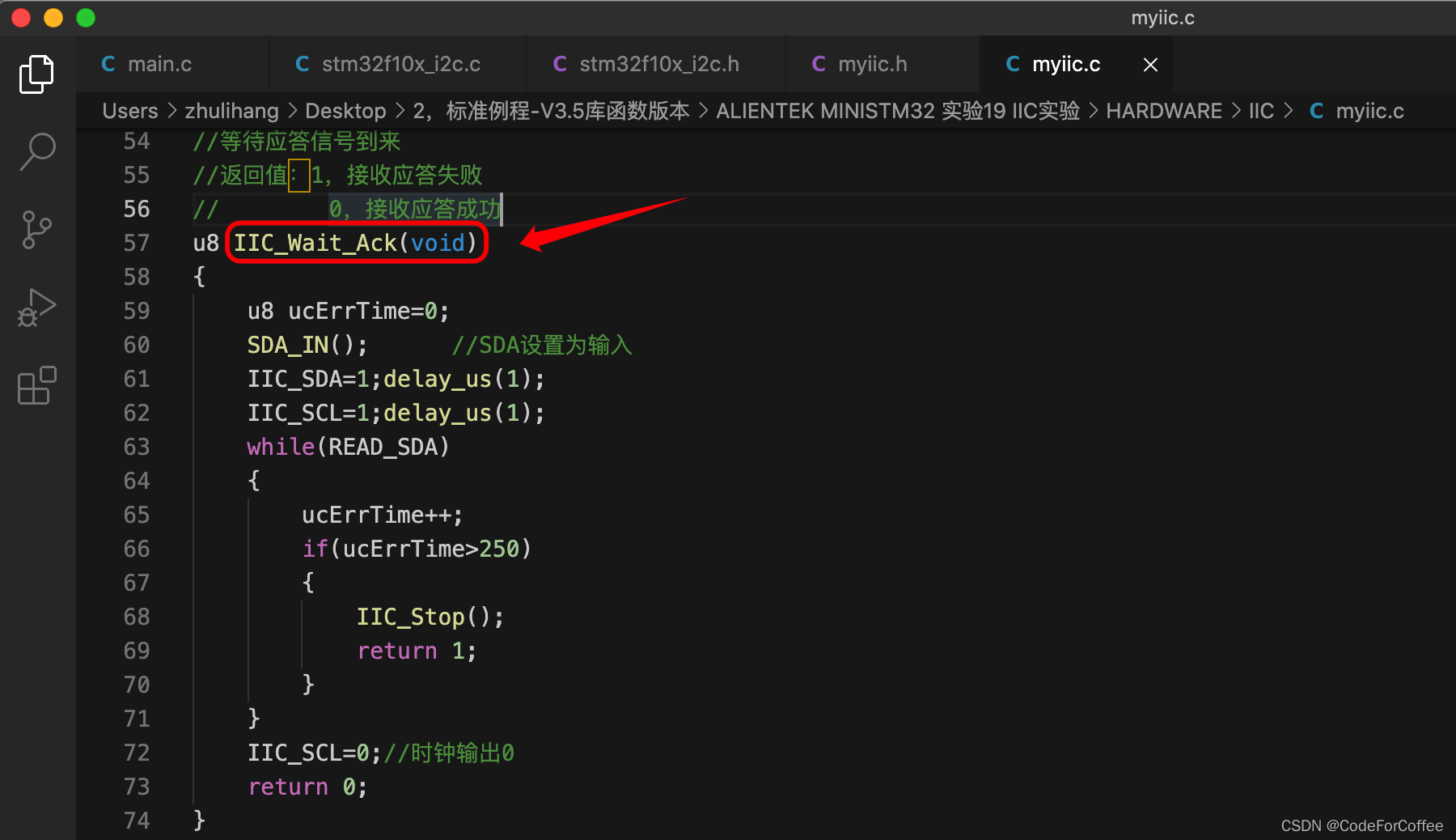Open the Desktop breadcrumb dropdown
This screenshot has height=840, width=1456.
345,111
